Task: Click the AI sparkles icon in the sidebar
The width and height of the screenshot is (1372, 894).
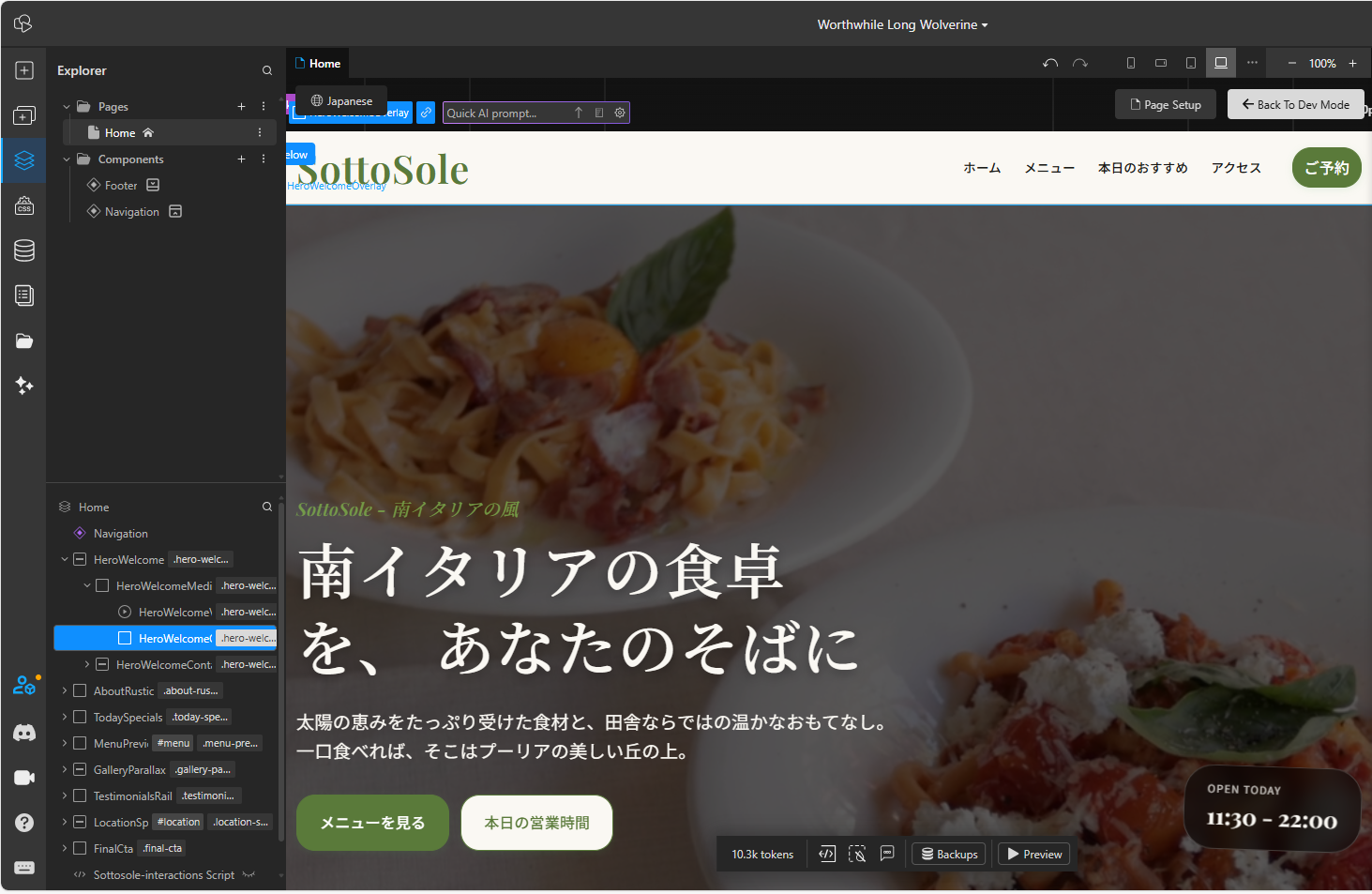Action: (23, 386)
